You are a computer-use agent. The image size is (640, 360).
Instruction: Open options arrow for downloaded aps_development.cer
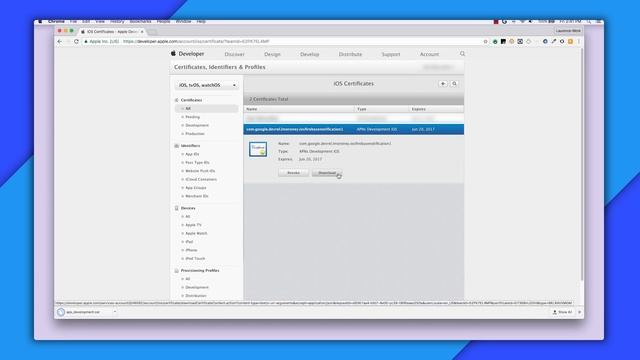point(115,312)
